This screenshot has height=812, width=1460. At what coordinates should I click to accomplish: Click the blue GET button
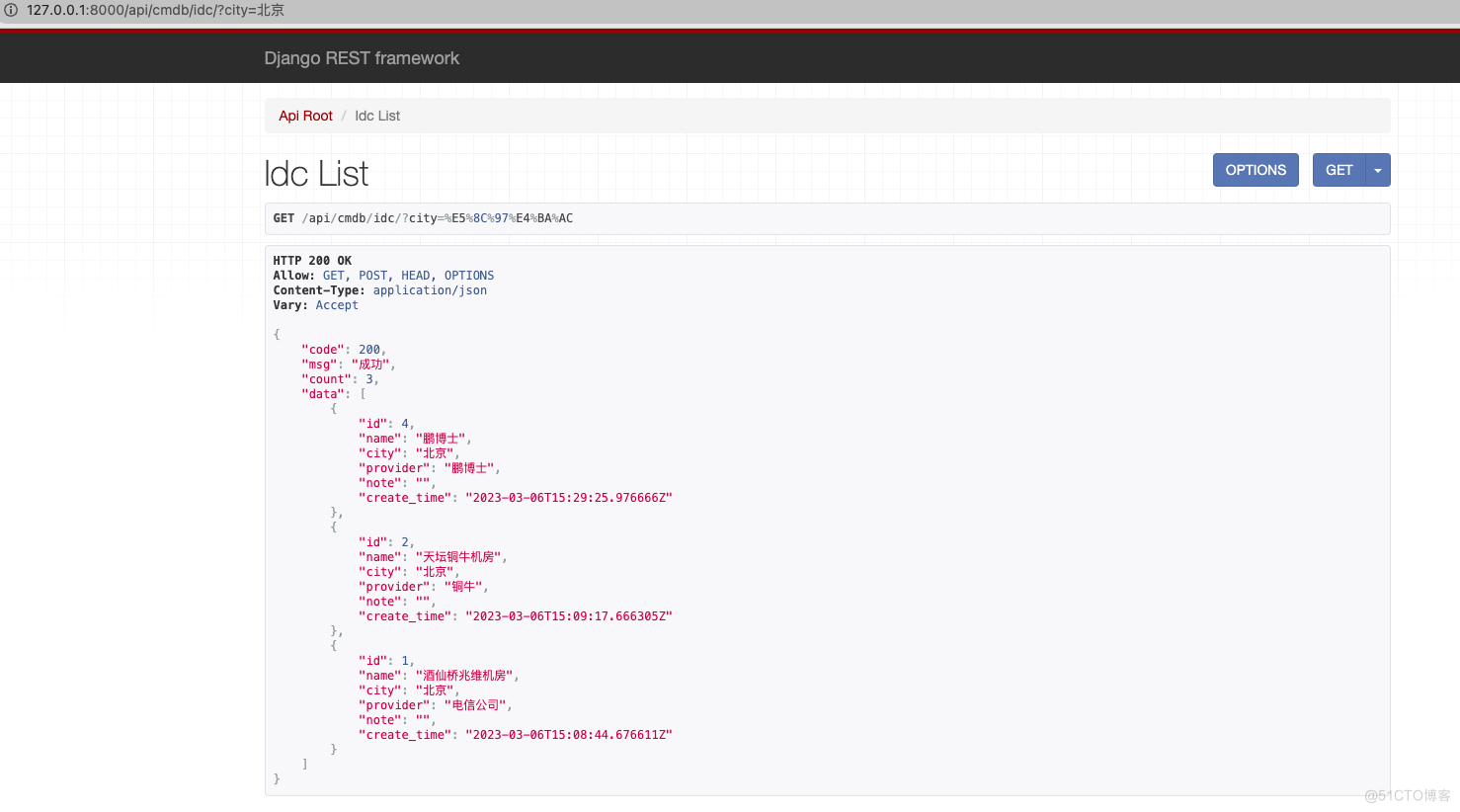[1338, 170]
